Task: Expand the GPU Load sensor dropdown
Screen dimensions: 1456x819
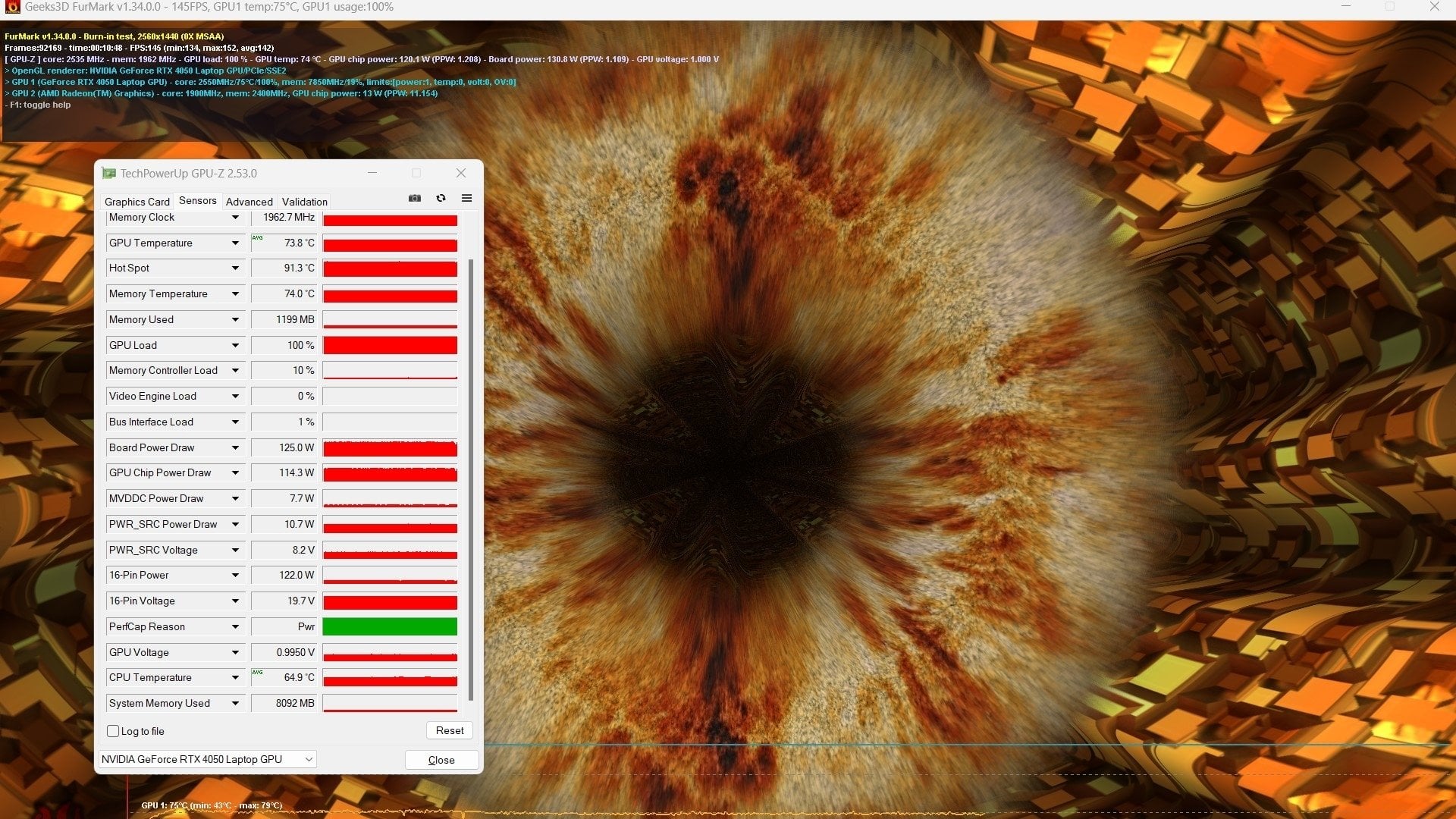Action: pyautogui.click(x=235, y=346)
